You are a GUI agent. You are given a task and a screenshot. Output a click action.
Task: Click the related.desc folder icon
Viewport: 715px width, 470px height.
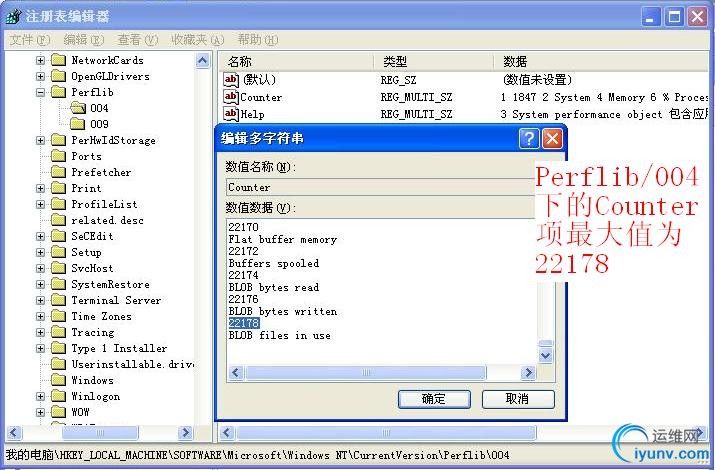58,220
